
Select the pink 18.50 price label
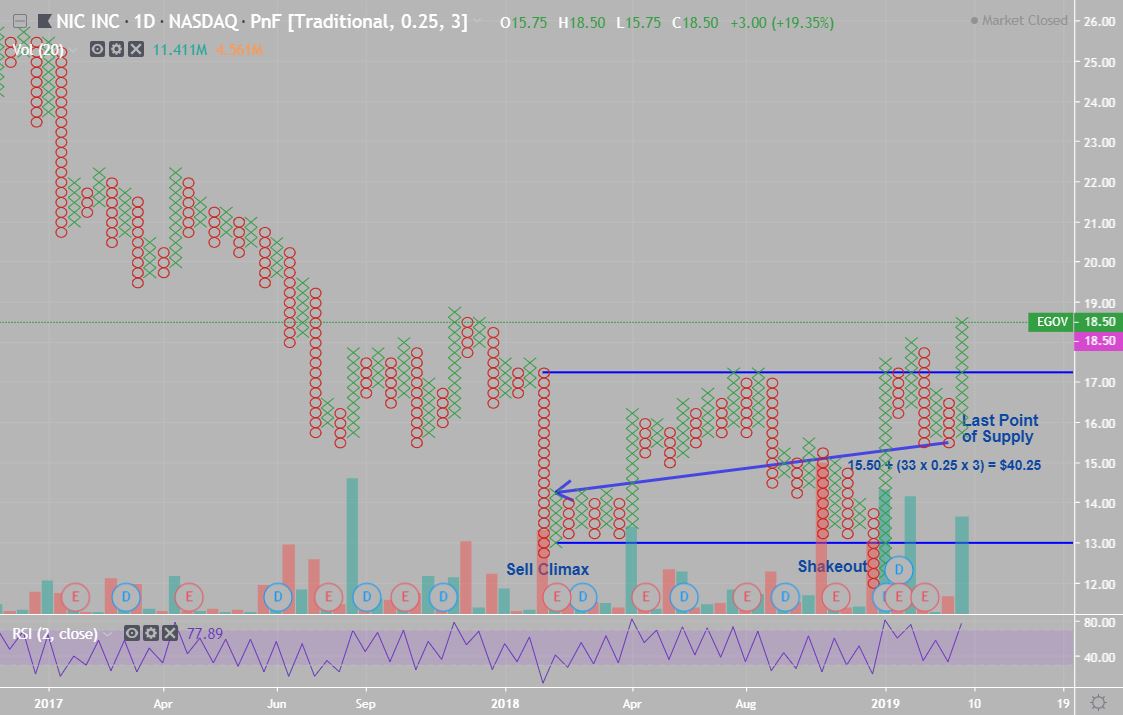point(1097,341)
